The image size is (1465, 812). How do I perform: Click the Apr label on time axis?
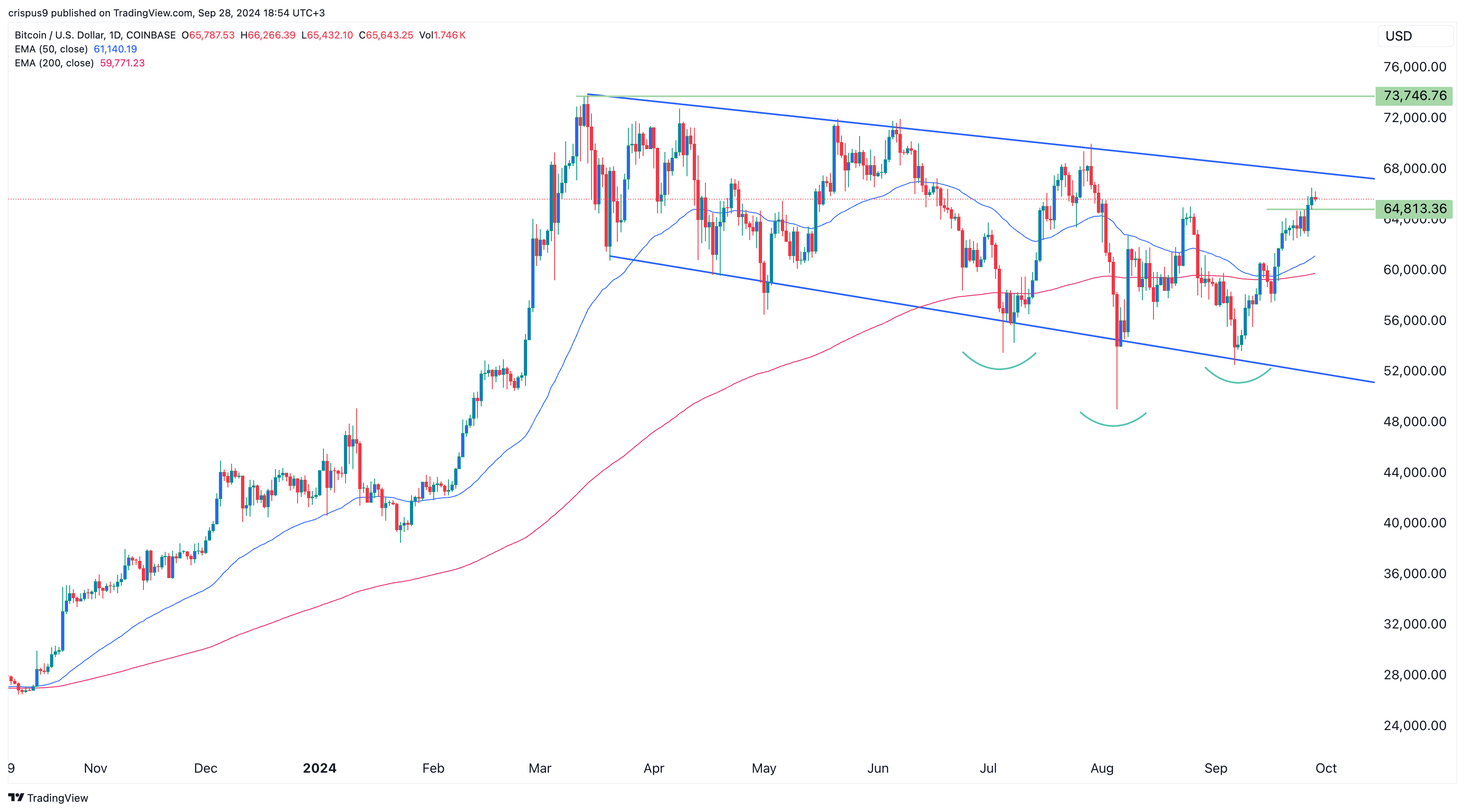(653, 768)
